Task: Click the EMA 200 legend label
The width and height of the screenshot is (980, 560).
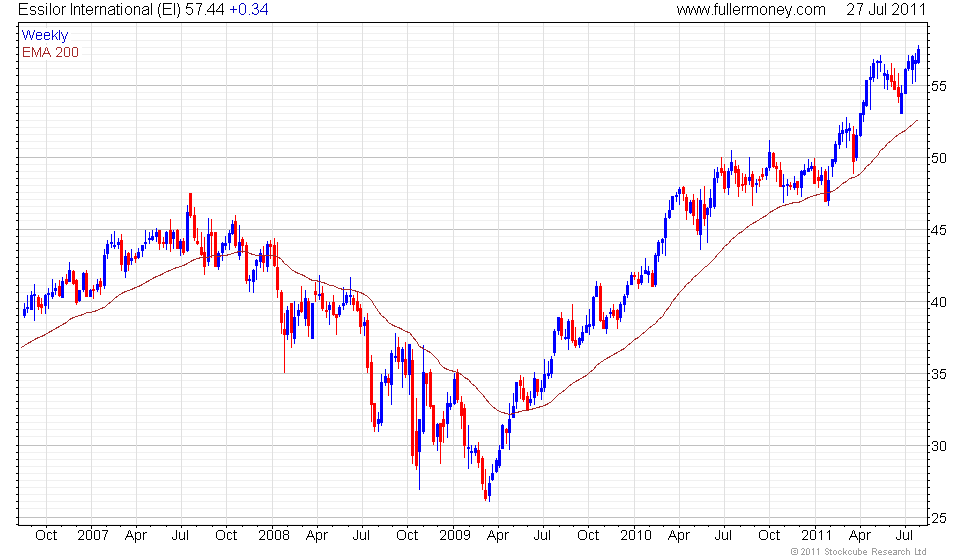Action: pyautogui.click(x=51, y=52)
